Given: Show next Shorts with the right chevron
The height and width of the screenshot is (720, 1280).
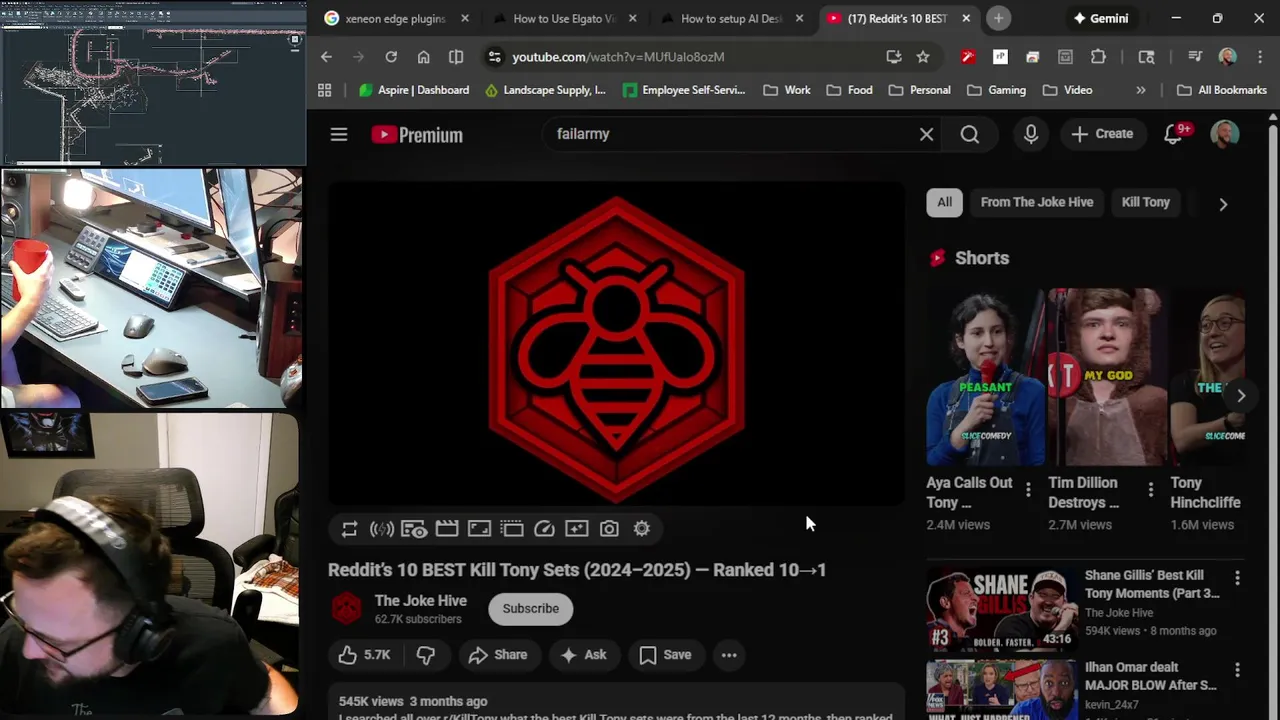Looking at the screenshot, I should (x=1241, y=396).
